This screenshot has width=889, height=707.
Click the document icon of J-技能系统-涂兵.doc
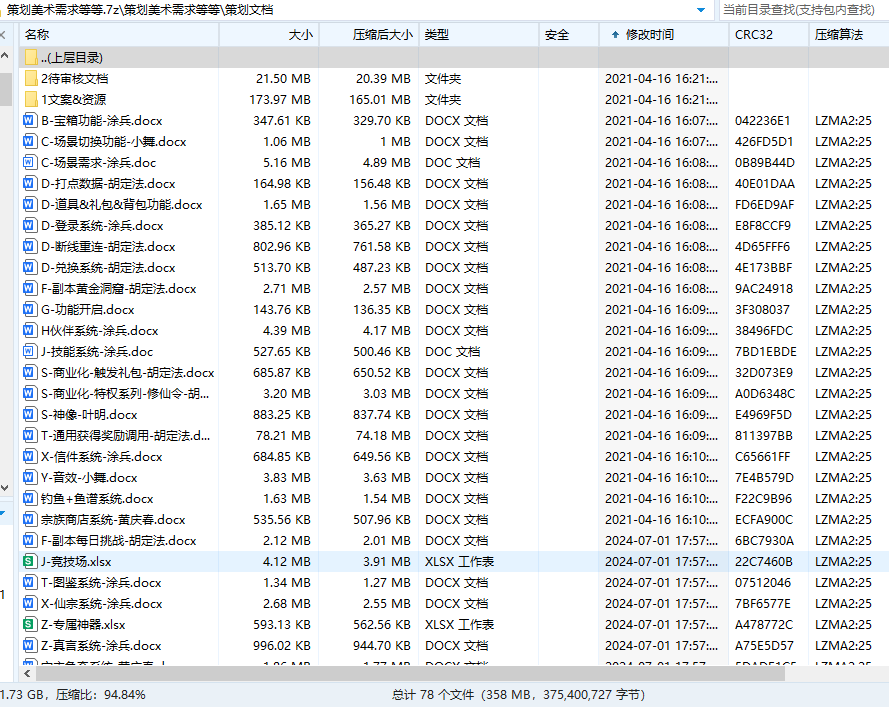point(31,351)
